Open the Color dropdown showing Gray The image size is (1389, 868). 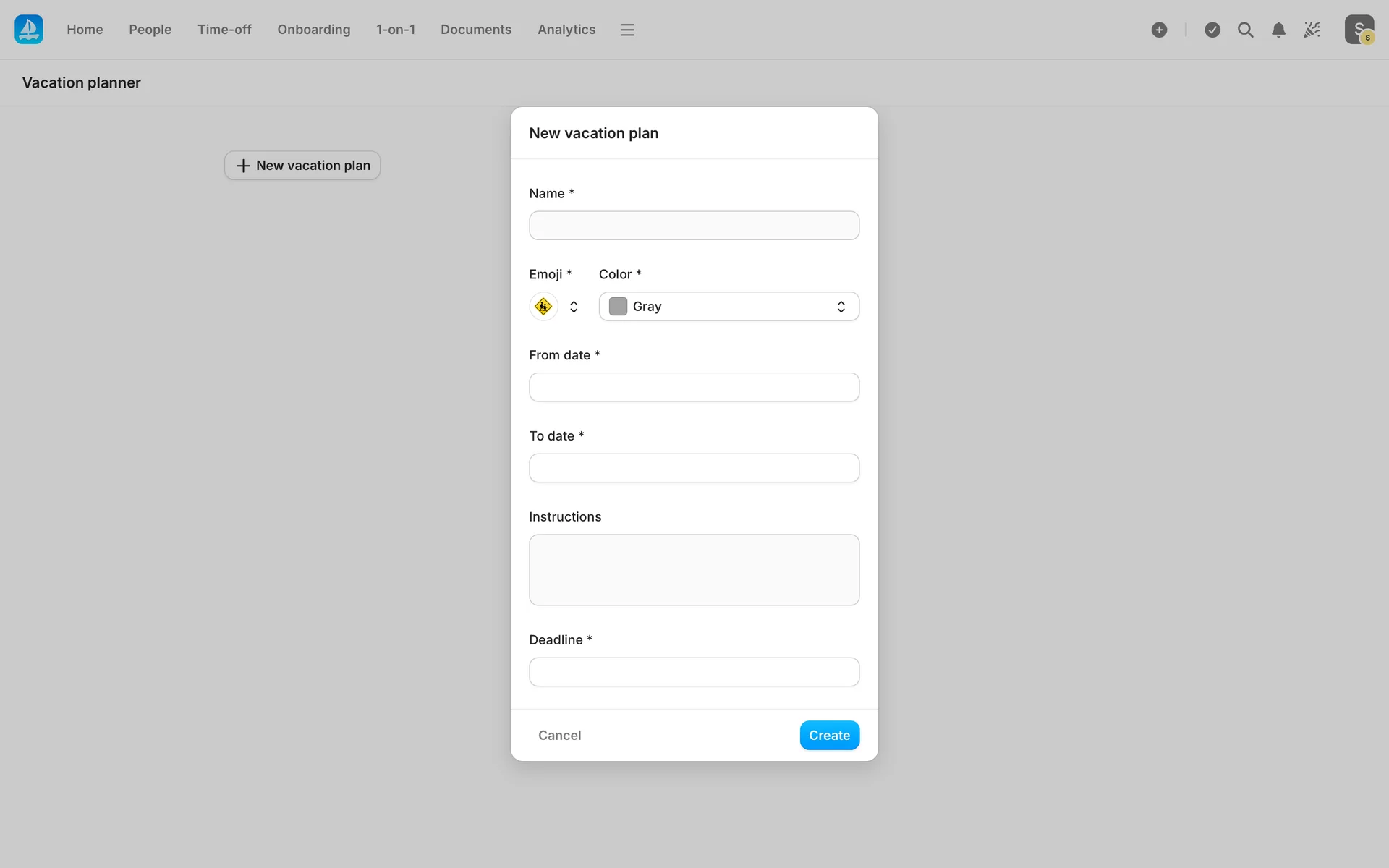tap(729, 307)
